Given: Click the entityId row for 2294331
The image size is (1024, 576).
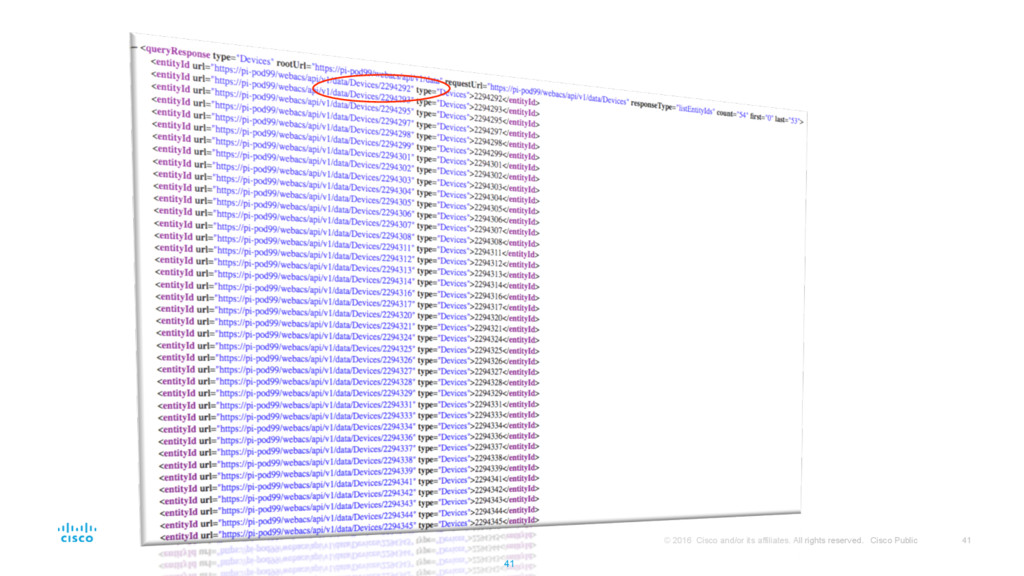Looking at the screenshot, I should [x=349, y=405].
